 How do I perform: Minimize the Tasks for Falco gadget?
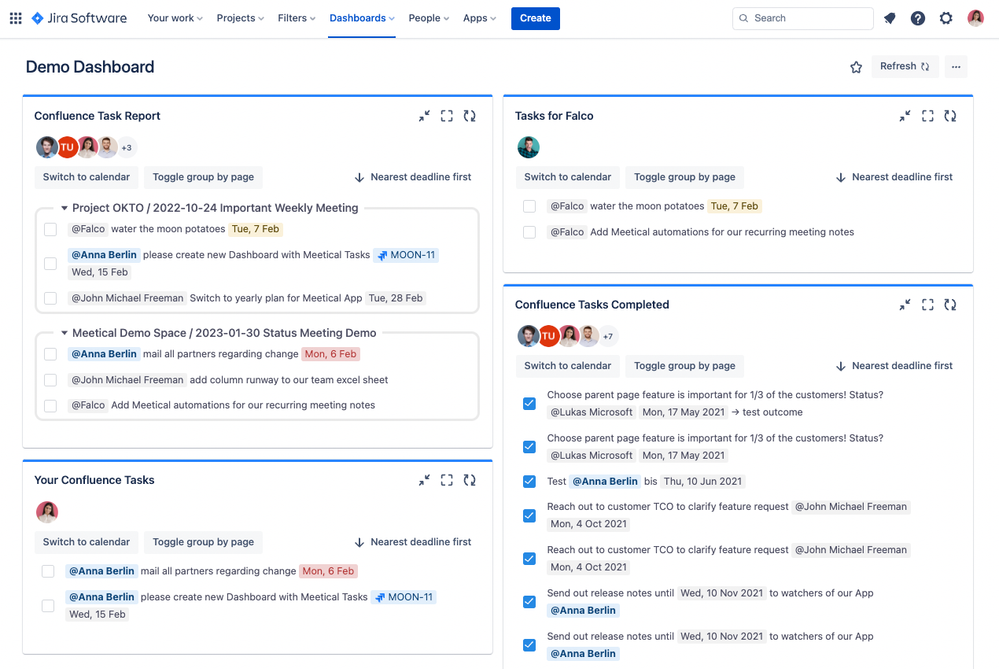(905, 116)
